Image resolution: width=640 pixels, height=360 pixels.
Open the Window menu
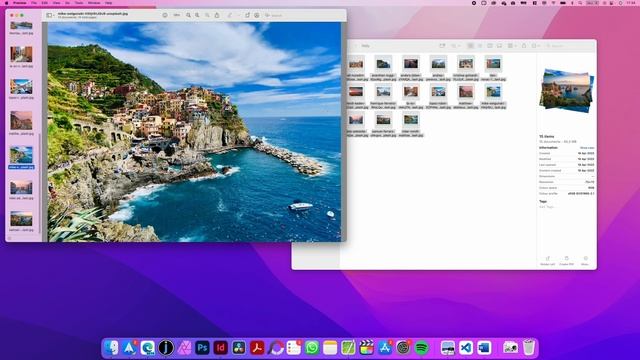(x=94, y=3)
